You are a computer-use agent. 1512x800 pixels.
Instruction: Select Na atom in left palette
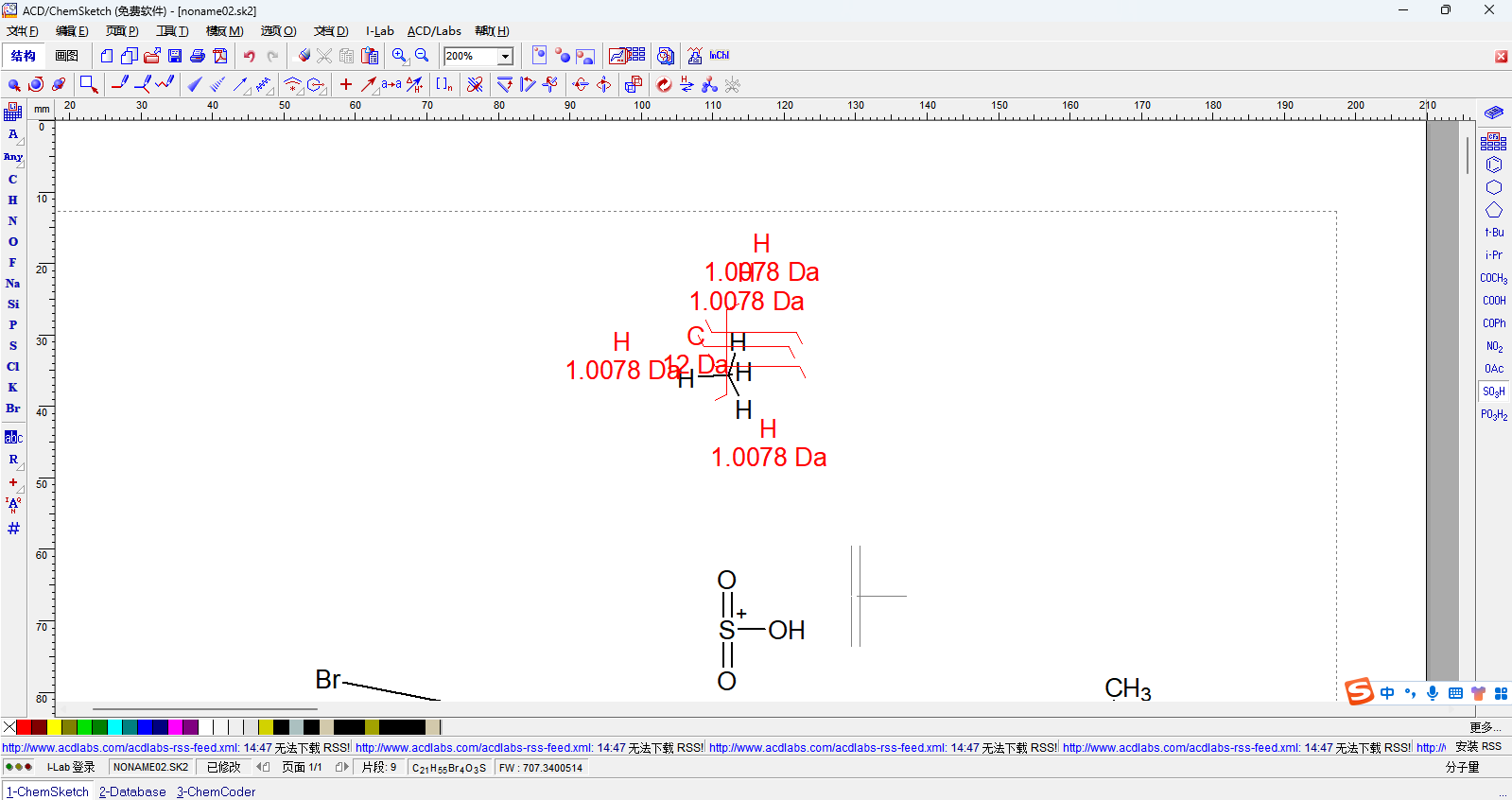(13, 283)
